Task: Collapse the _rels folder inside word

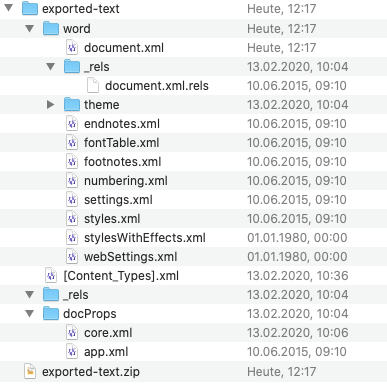Action: pos(51,66)
